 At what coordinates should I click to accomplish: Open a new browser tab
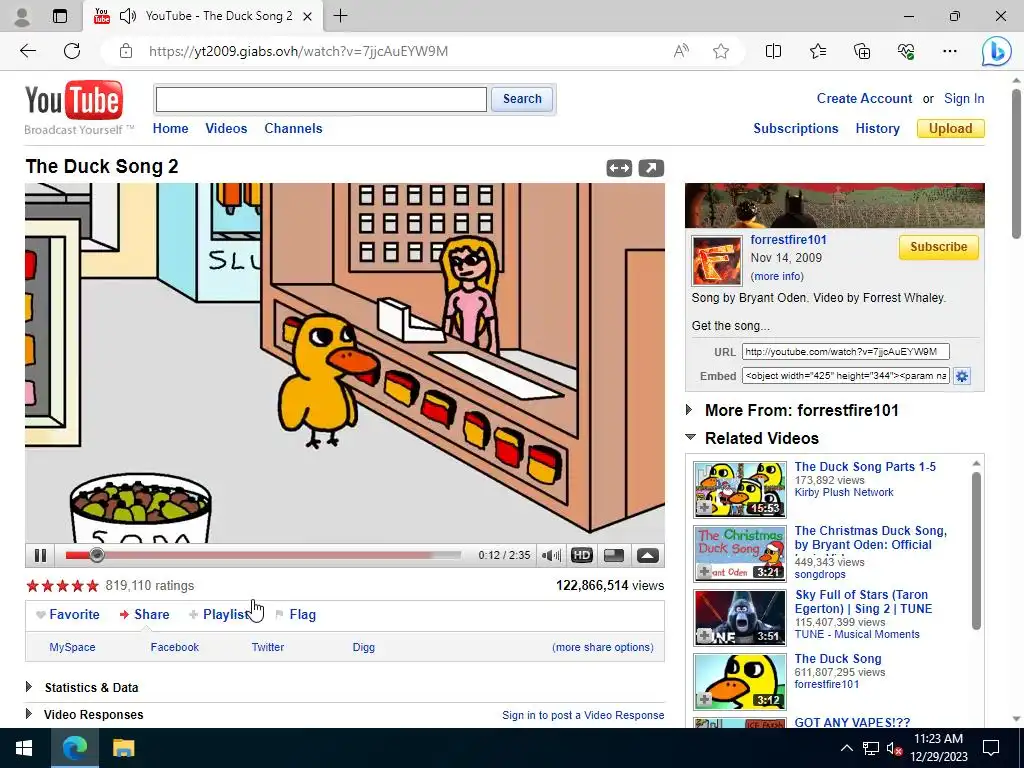(340, 16)
